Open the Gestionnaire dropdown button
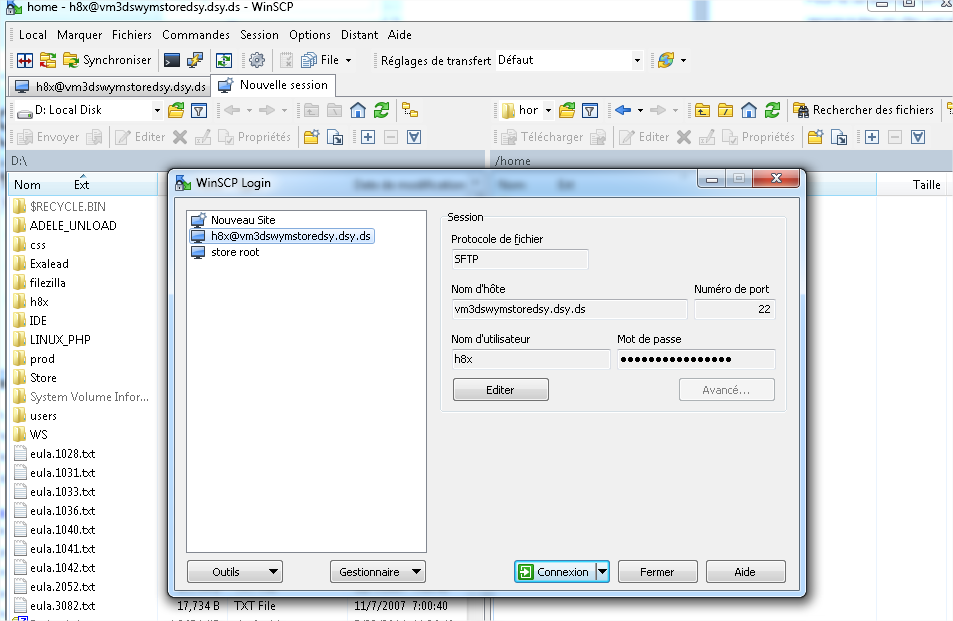953x621 pixels. tap(377, 572)
